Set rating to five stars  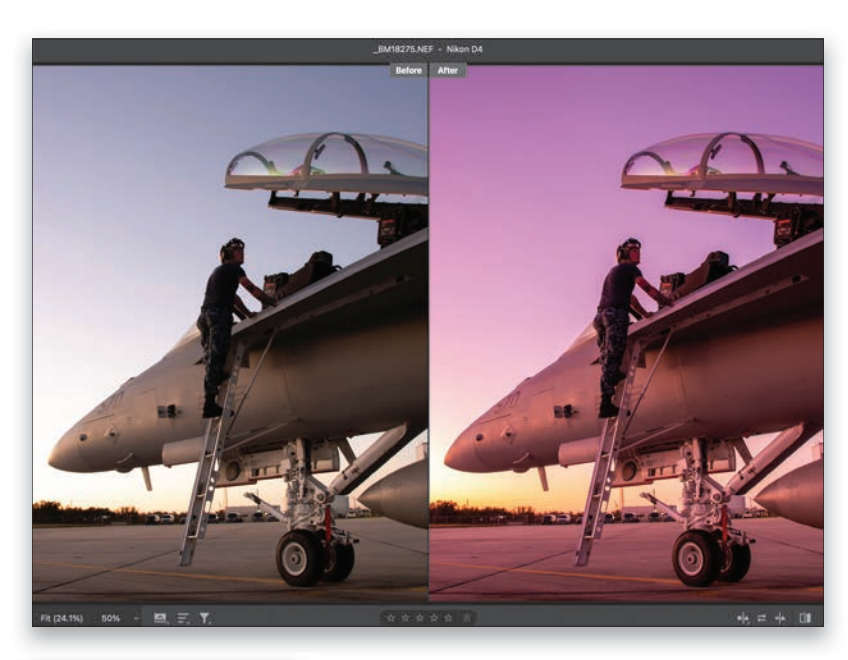[447, 619]
